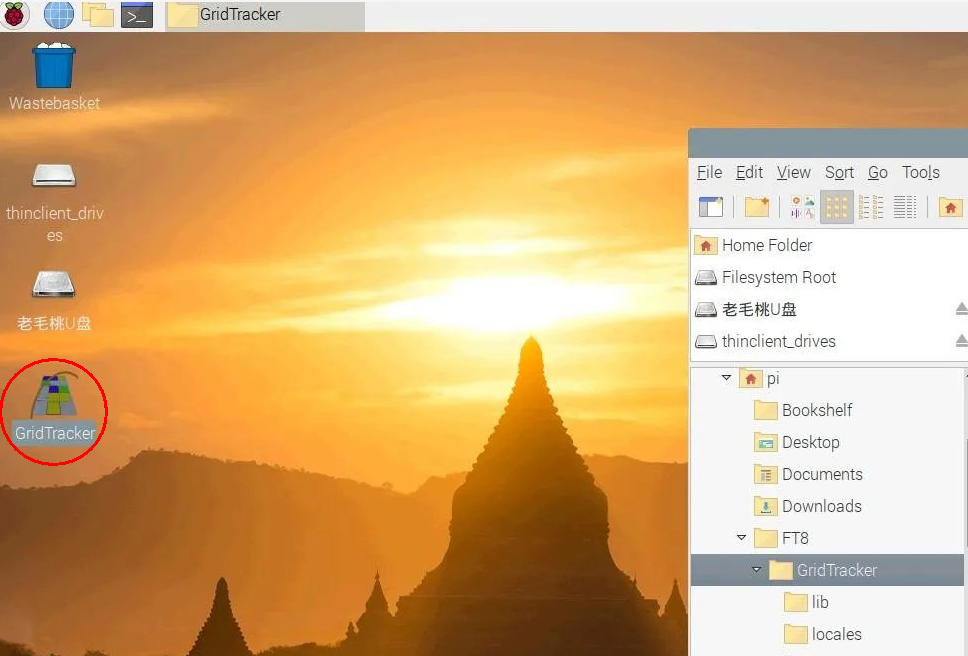Collapse the GridTracker folder tree node

click(x=757, y=570)
